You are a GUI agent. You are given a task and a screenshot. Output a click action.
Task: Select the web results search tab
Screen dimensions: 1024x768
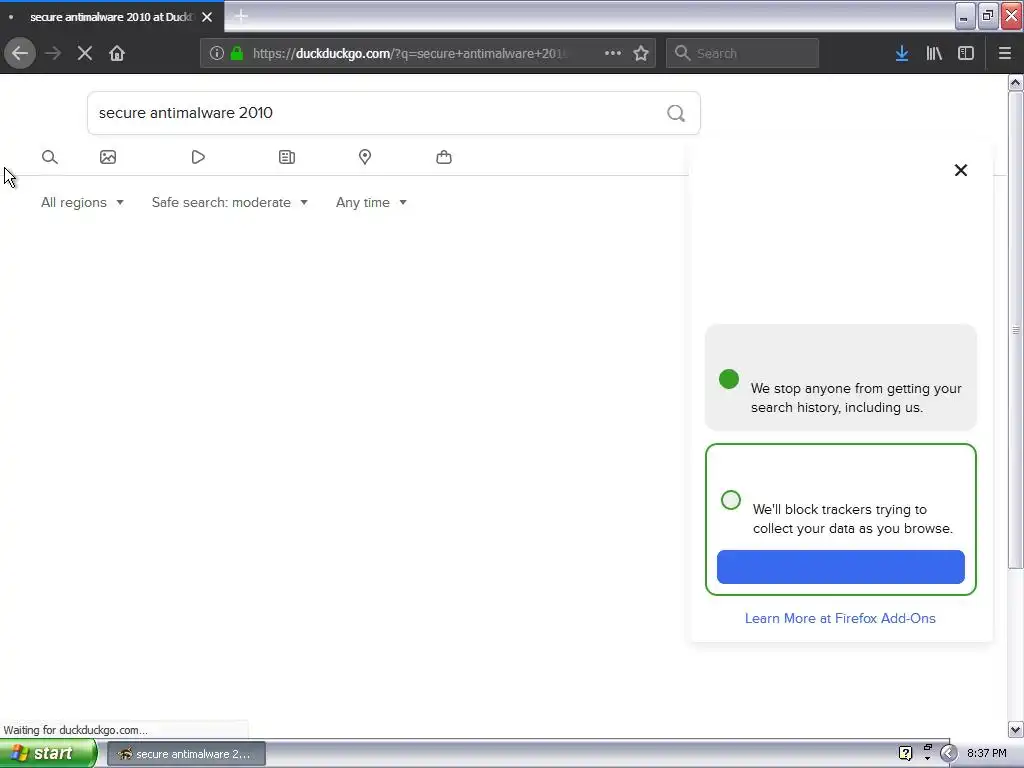[x=50, y=157]
